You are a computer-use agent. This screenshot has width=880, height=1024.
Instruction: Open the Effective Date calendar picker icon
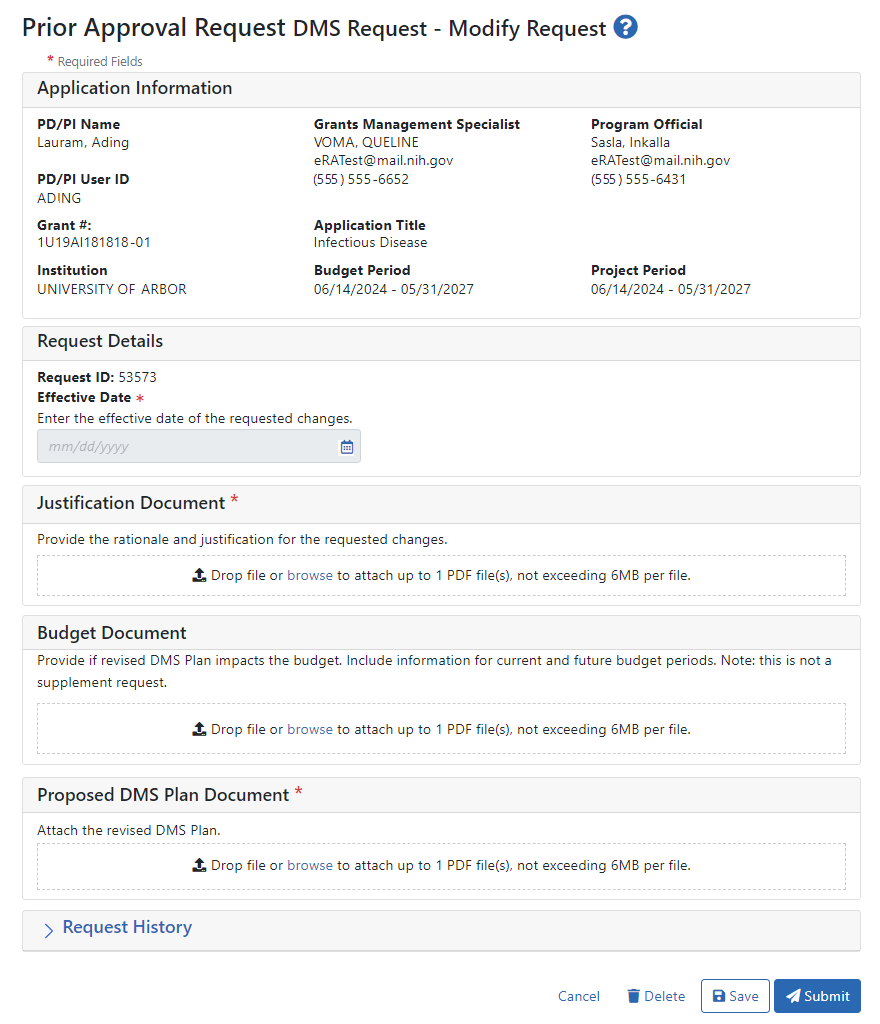pos(347,447)
